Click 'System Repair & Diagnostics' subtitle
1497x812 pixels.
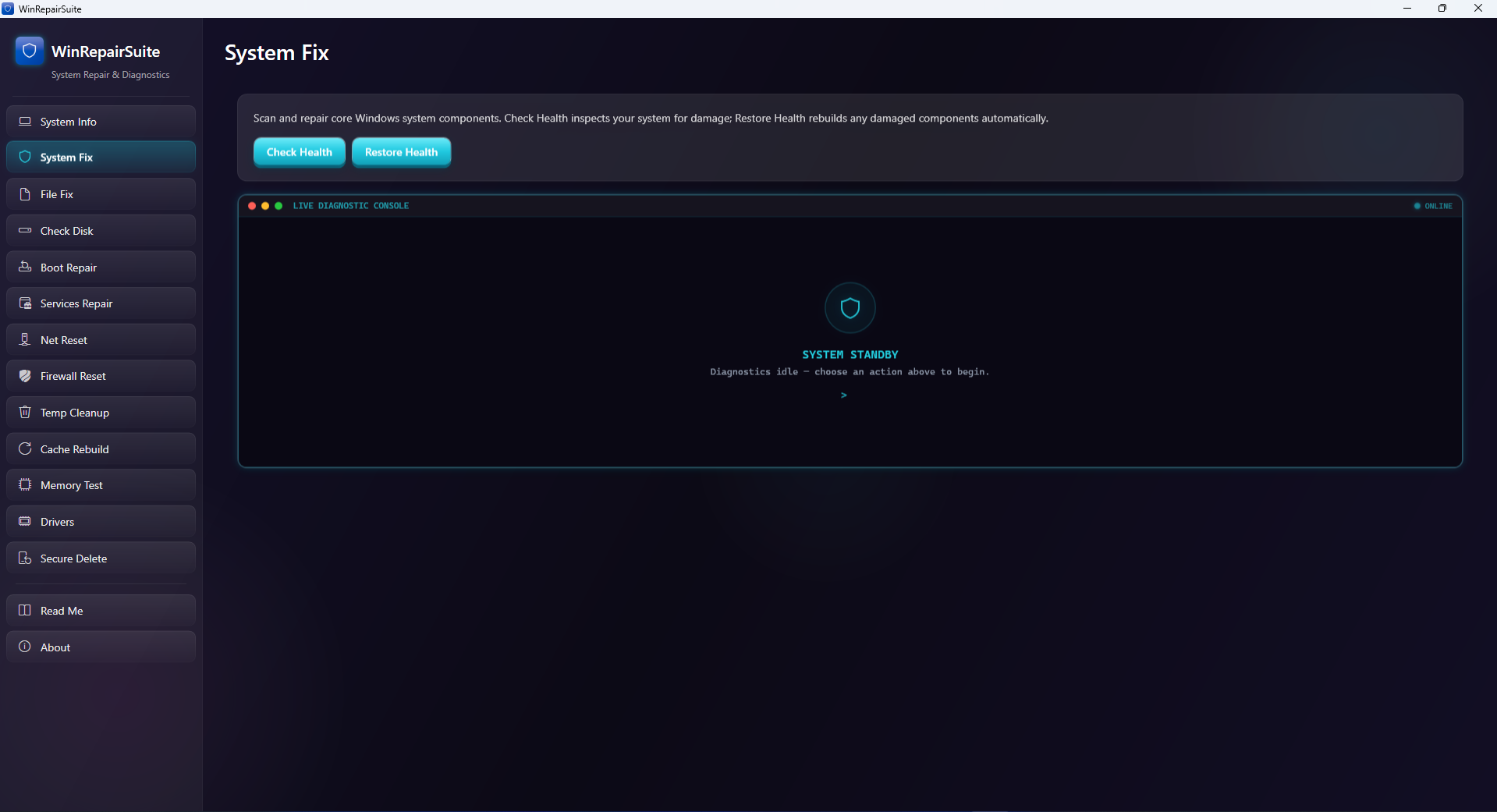pyautogui.click(x=110, y=75)
